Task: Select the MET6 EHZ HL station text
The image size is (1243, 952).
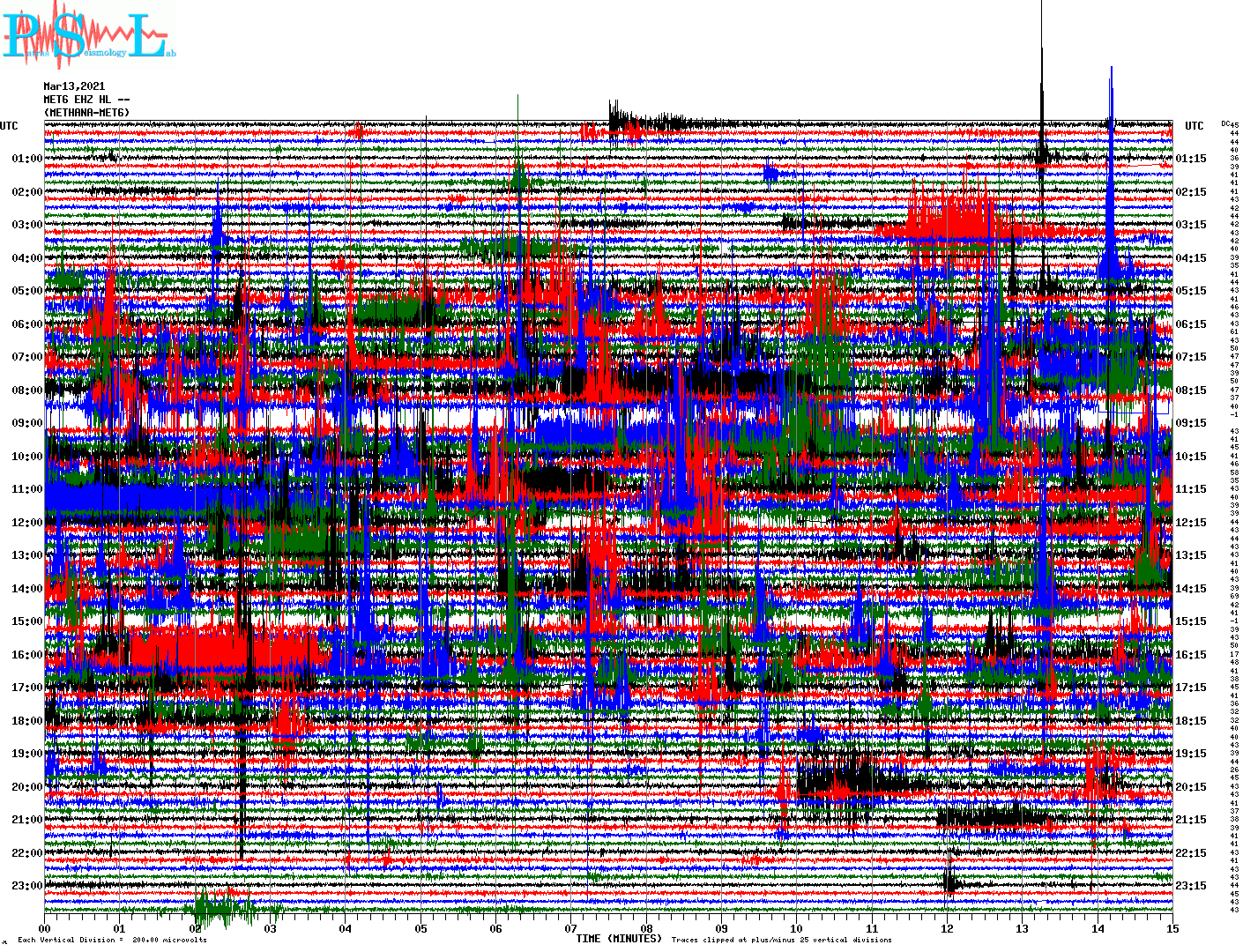Action: pyautogui.click(x=86, y=100)
